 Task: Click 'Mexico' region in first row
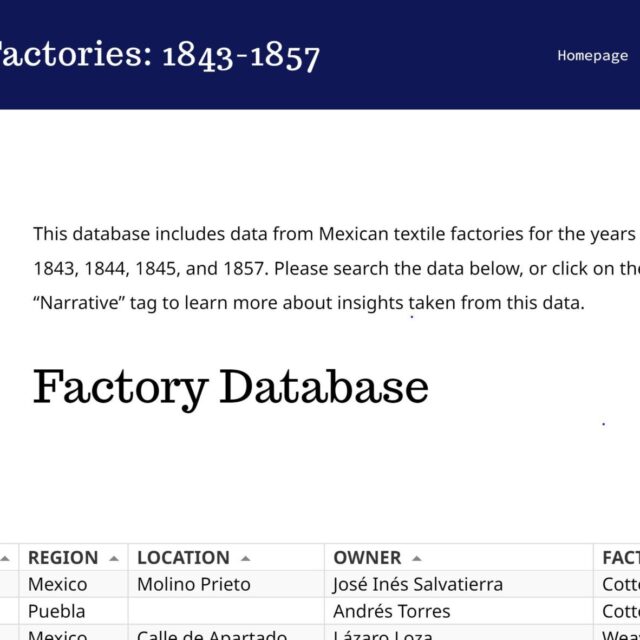click(x=57, y=585)
